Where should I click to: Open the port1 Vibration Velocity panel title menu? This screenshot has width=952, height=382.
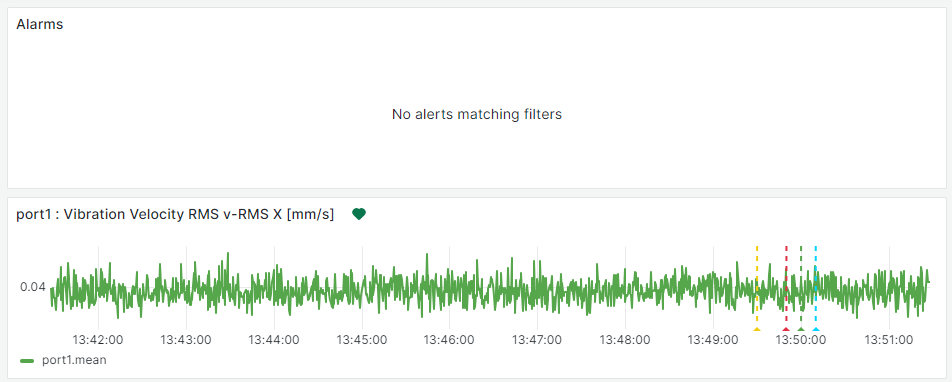coord(175,214)
